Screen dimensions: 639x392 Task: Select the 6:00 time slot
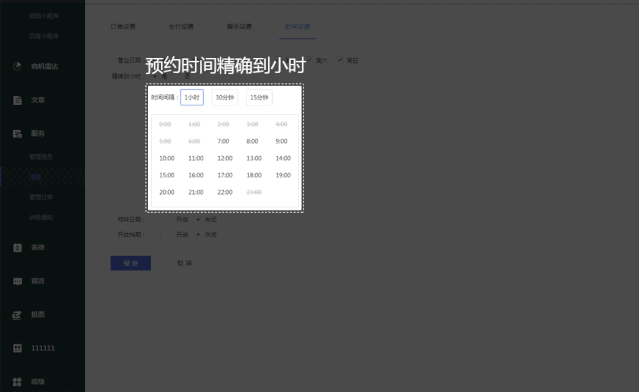(194, 141)
